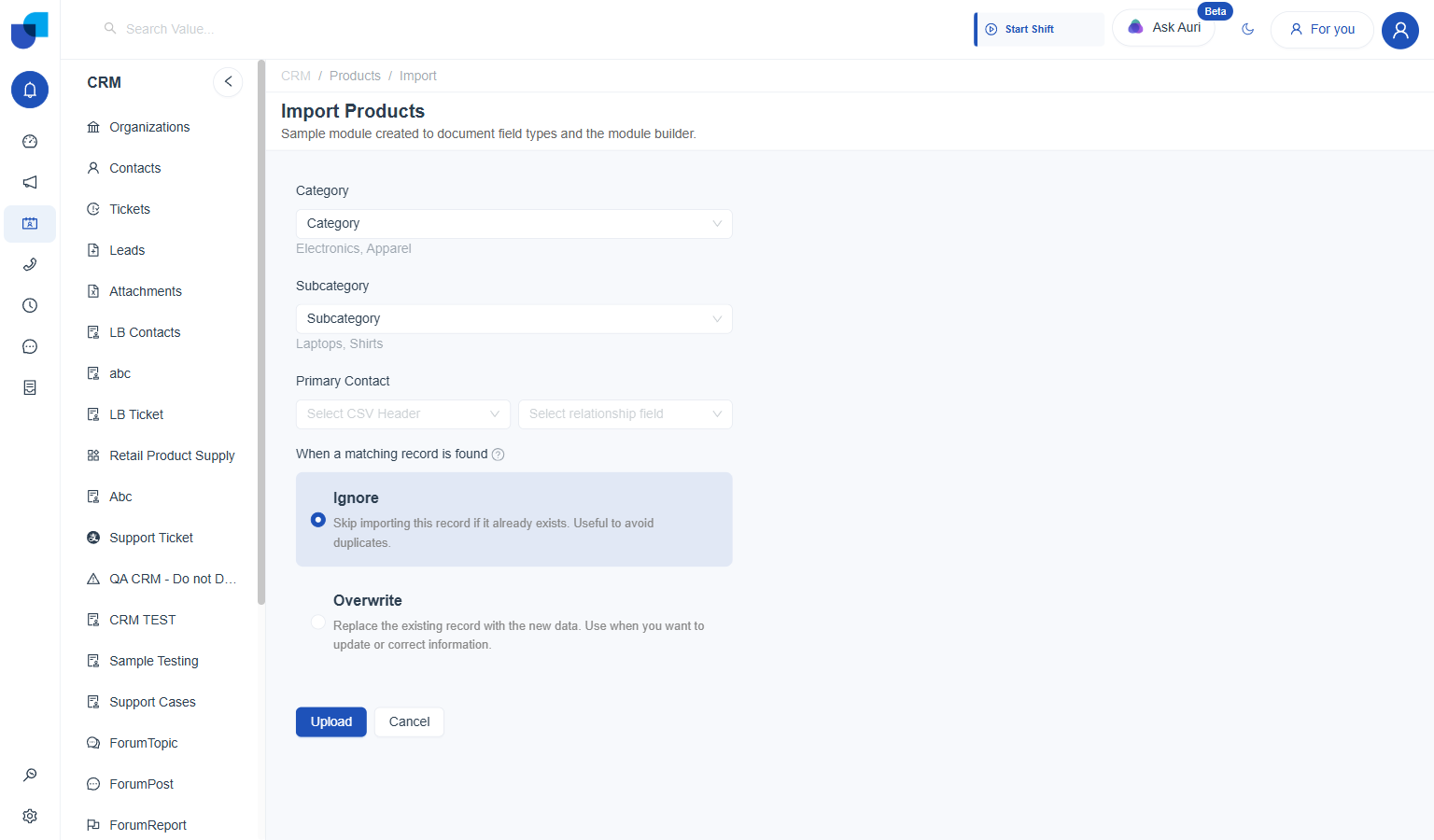
Task: Go to Products breadcrumb link
Action: pos(355,77)
